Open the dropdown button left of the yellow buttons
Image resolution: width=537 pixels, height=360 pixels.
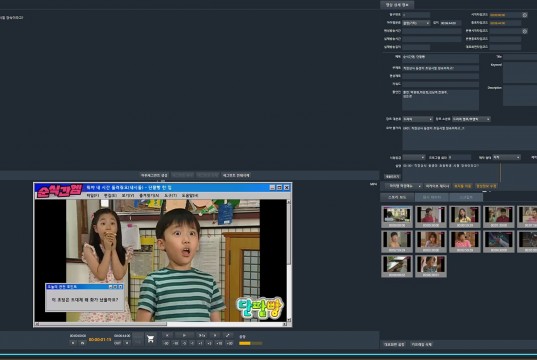(x=403, y=186)
